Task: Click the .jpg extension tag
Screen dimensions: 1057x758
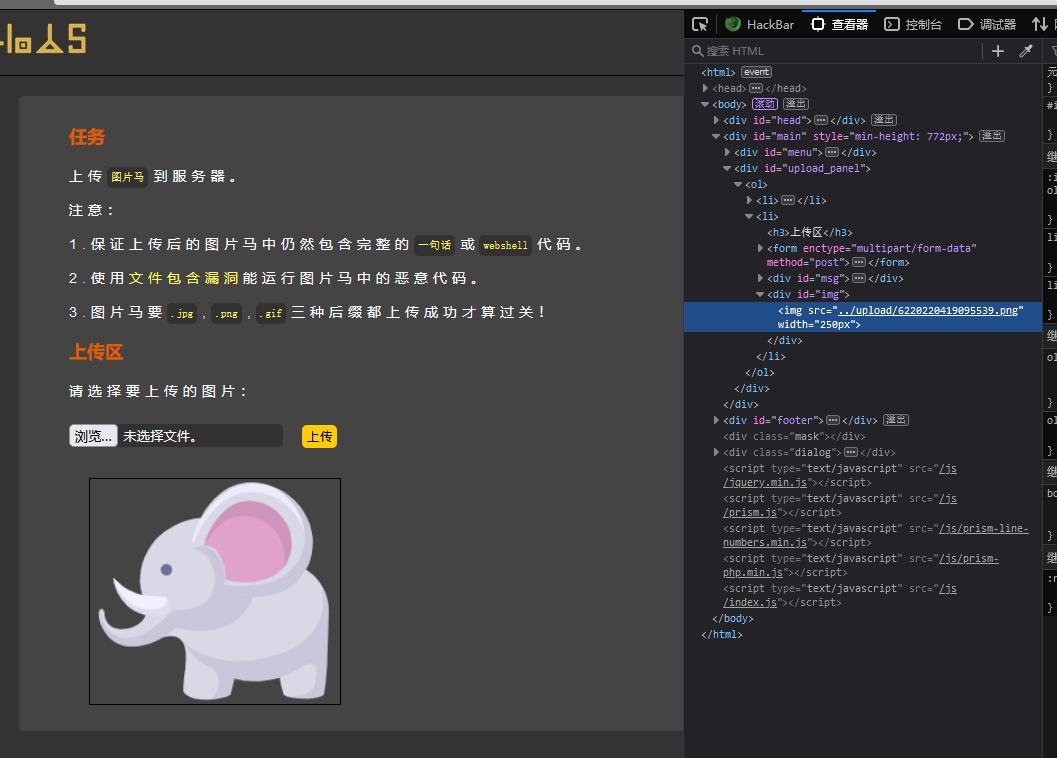Action: [x=182, y=313]
